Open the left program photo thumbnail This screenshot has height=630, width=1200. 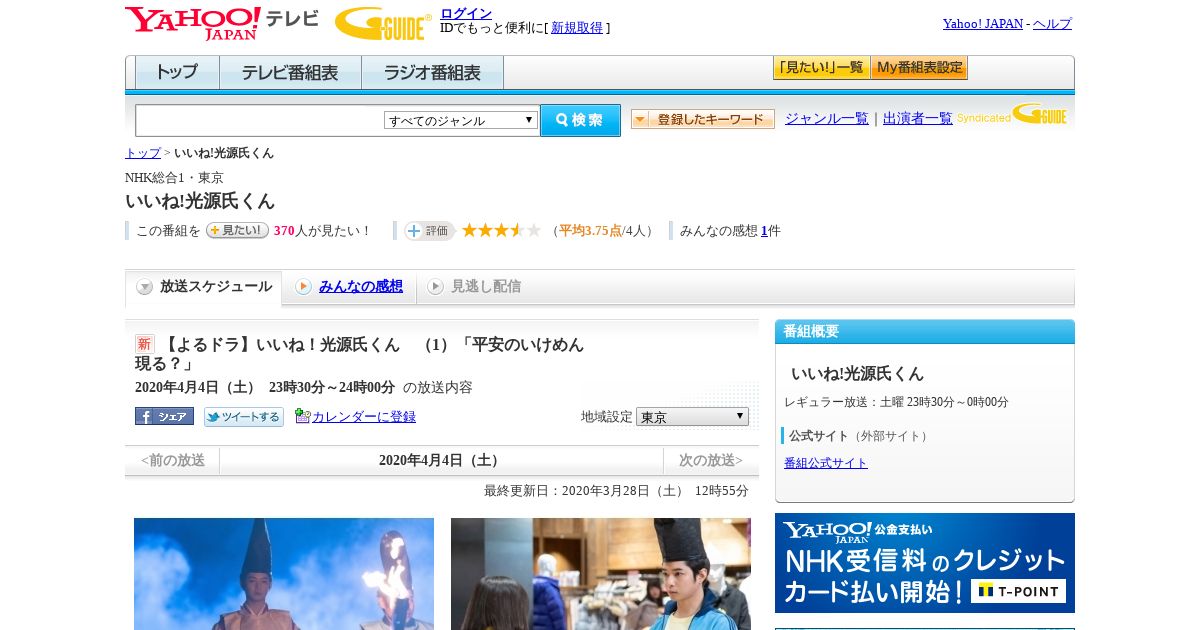284,574
